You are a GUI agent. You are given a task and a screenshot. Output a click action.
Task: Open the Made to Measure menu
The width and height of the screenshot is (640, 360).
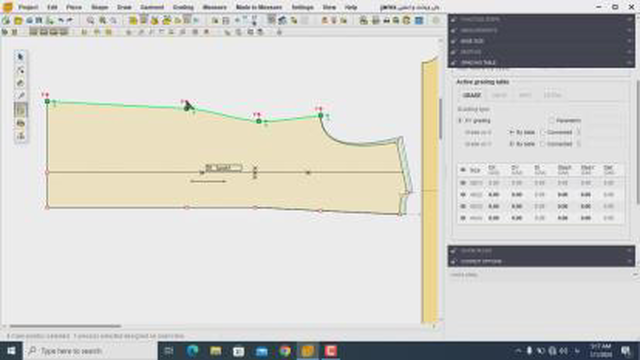[x=259, y=7]
